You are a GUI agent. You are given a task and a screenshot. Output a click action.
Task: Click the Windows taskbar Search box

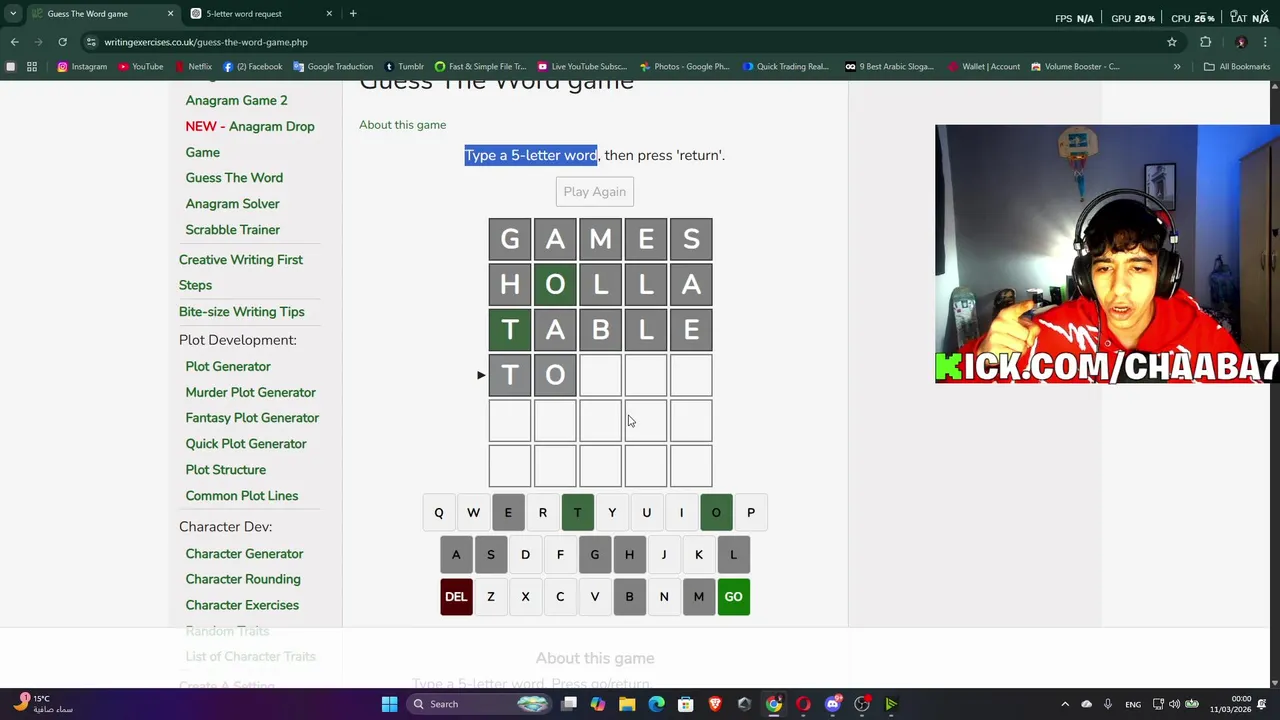click(x=480, y=704)
